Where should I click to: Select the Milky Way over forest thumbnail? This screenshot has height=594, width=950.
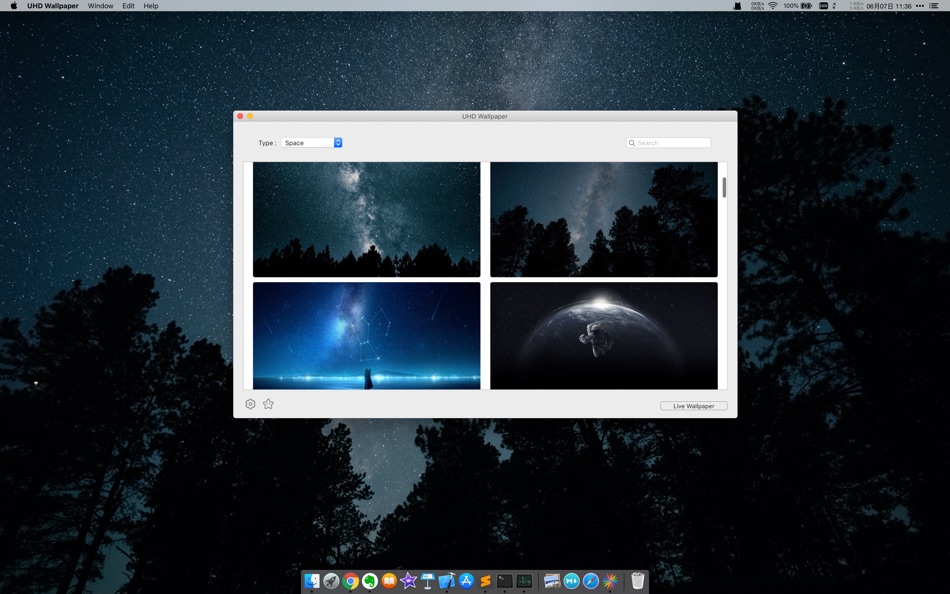click(367, 219)
